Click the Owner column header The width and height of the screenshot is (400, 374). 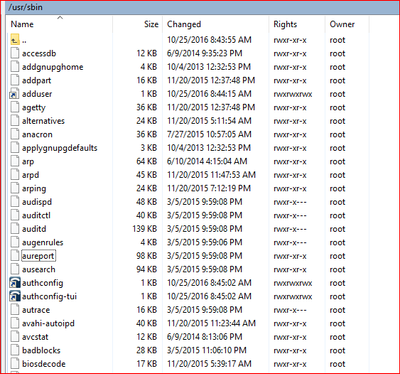342,24
